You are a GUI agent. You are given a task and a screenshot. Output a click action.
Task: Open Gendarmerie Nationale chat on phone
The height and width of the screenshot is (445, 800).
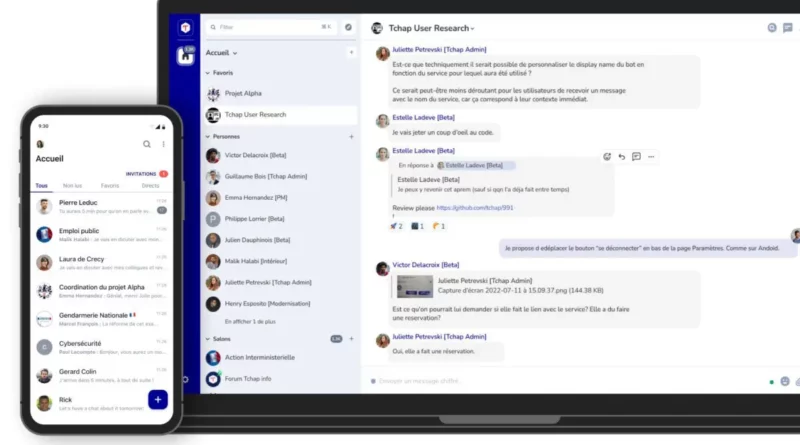click(x=102, y=319)
